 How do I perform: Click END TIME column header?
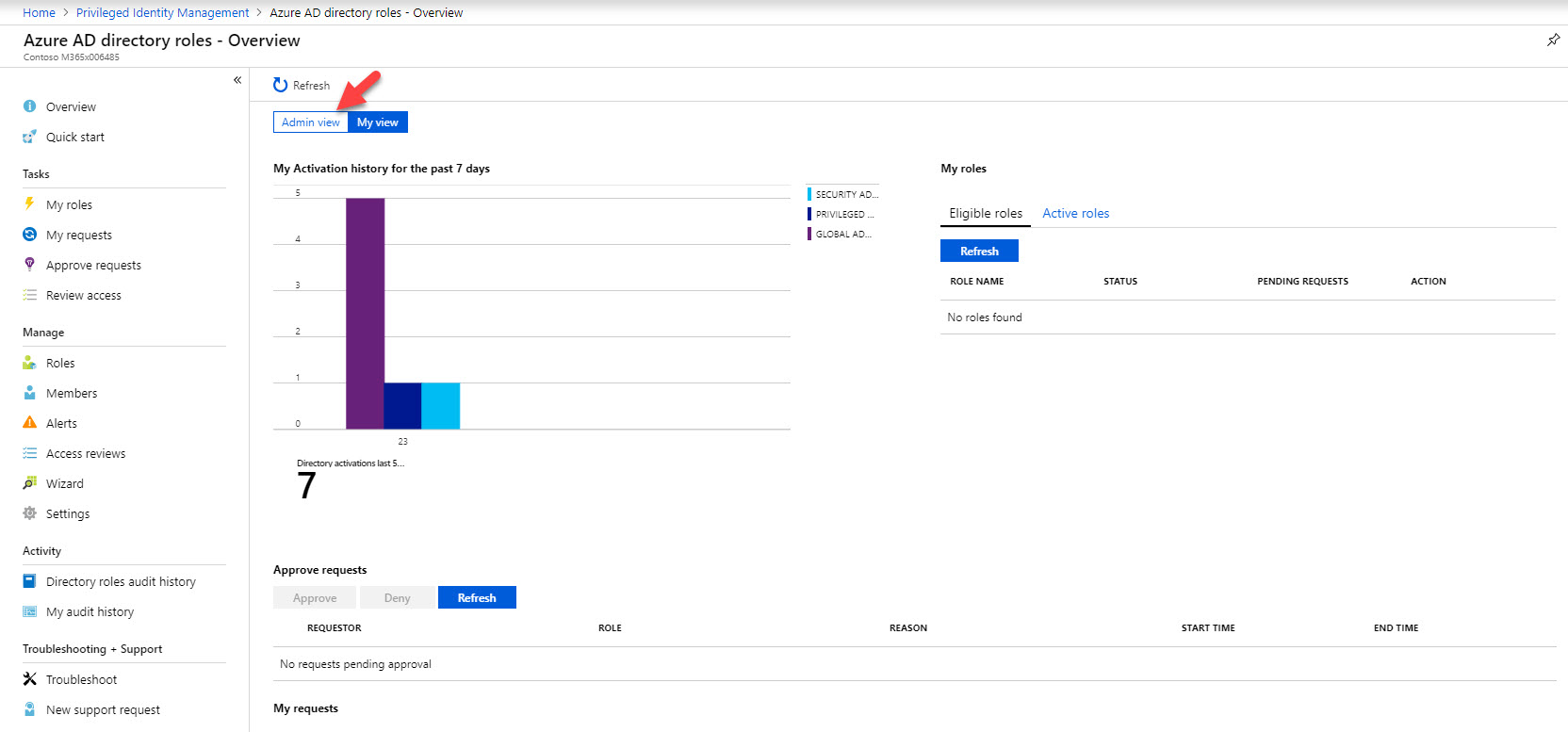click(1396, 628)
